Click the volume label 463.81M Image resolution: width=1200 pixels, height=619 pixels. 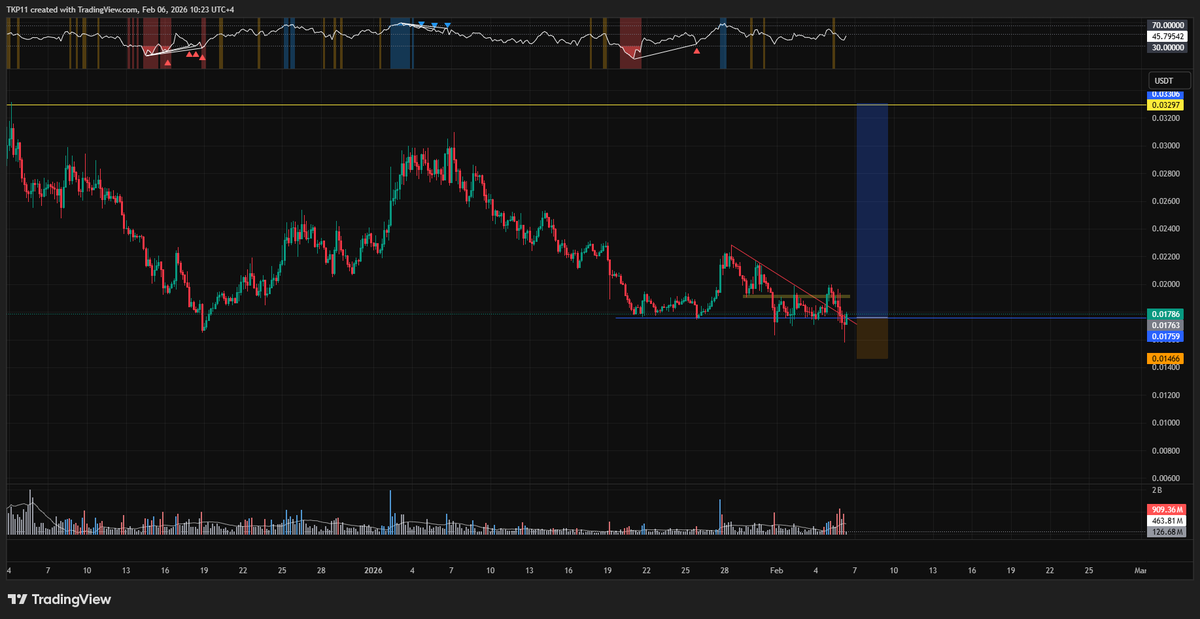pos(1168,520)
